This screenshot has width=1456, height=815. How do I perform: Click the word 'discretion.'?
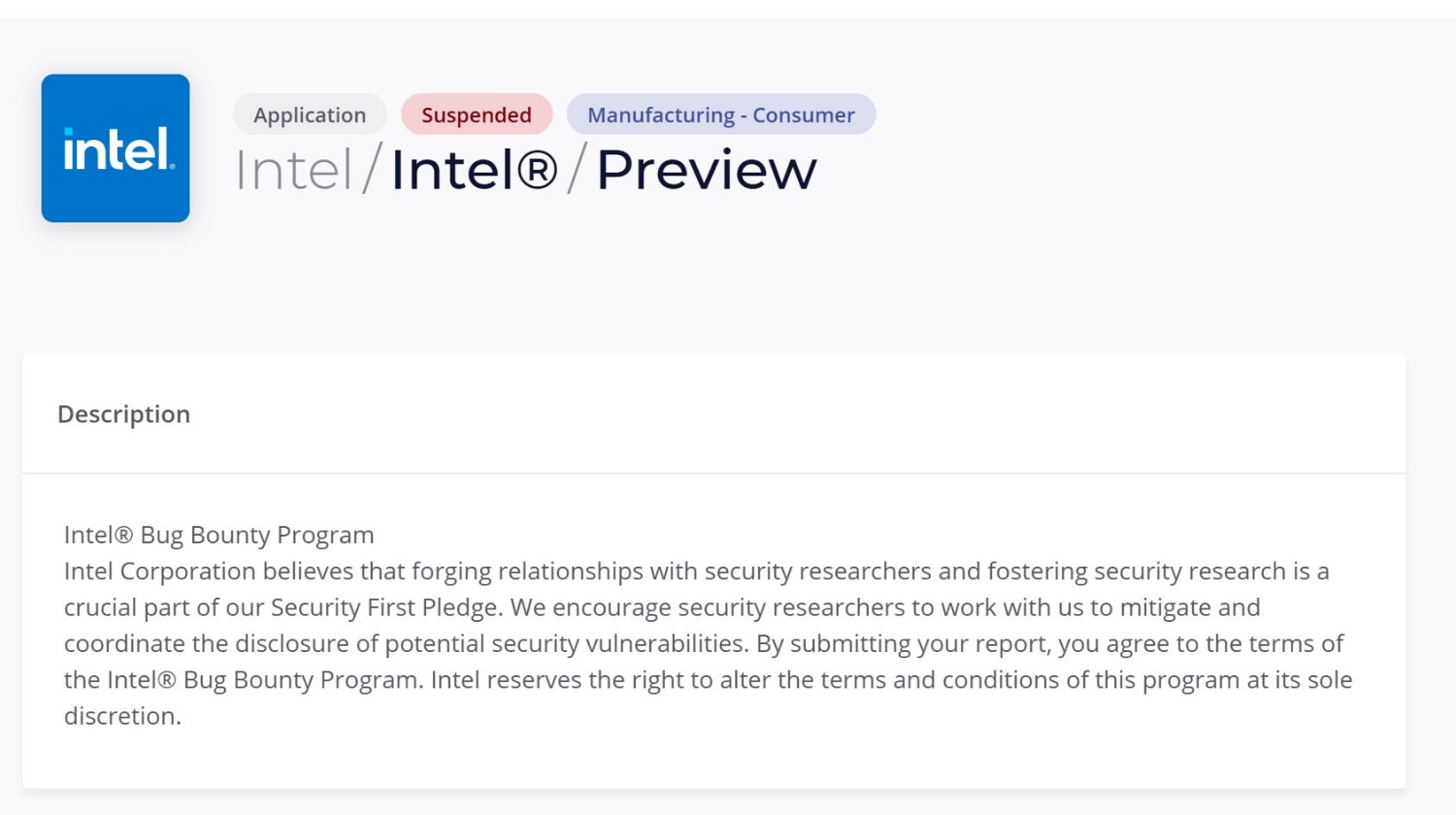point(123,716)
